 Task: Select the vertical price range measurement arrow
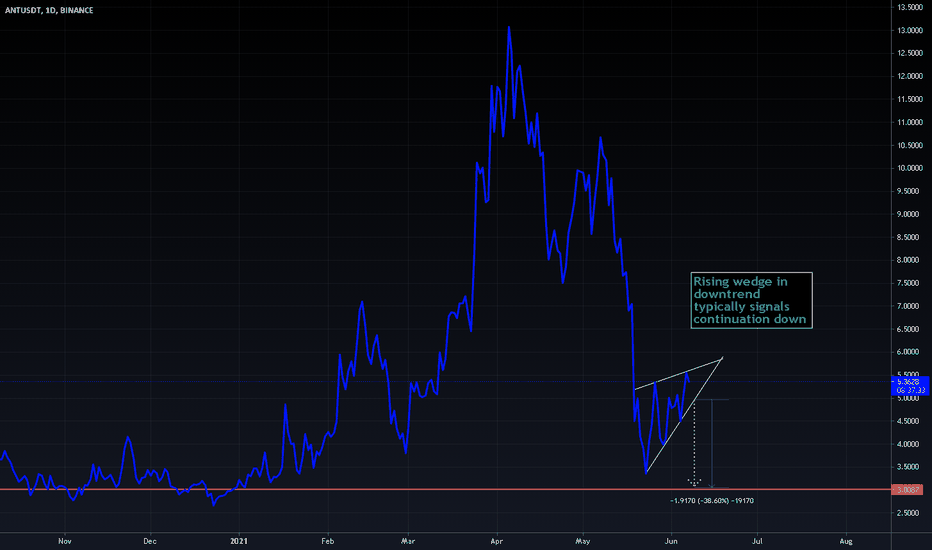711,444
